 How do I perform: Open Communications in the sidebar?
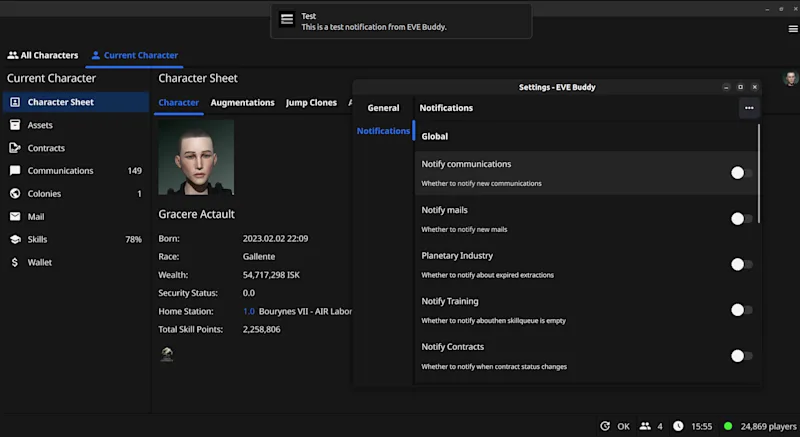pos(76,170)
